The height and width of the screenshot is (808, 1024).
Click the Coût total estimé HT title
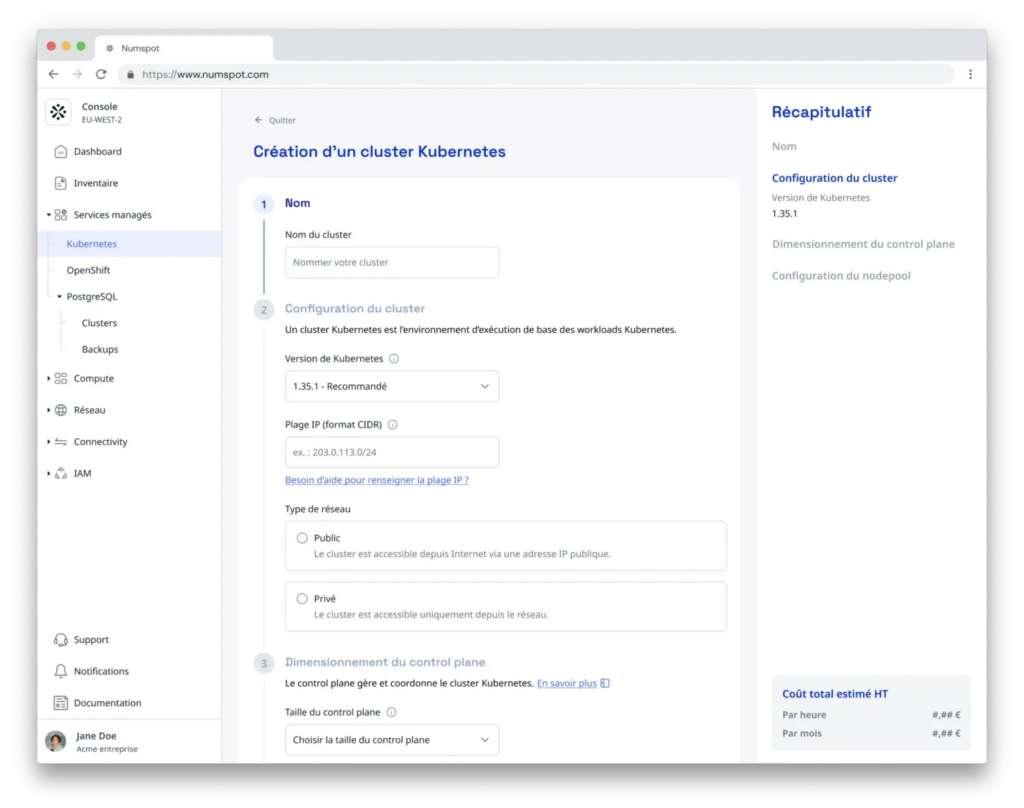tap(835, 694)
